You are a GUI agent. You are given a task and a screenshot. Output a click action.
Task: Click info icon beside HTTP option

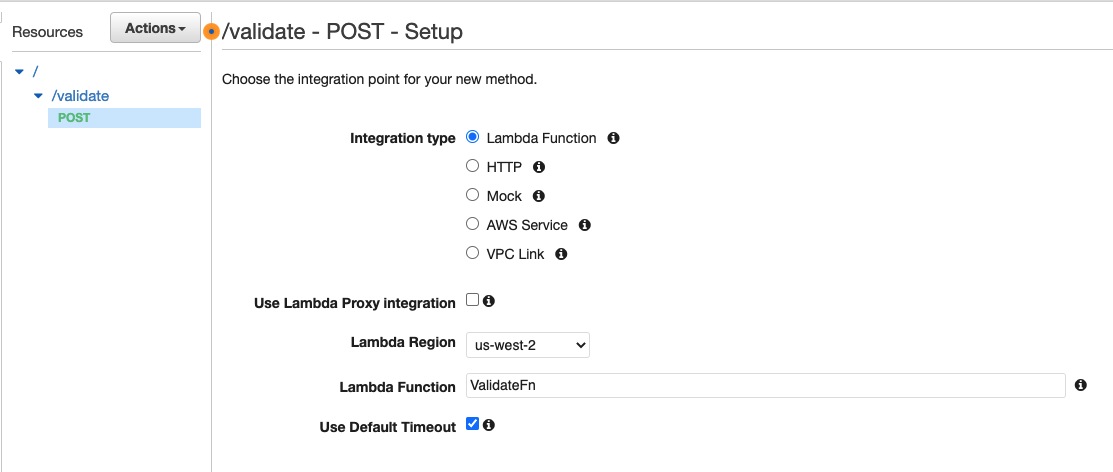pos(539,167)
